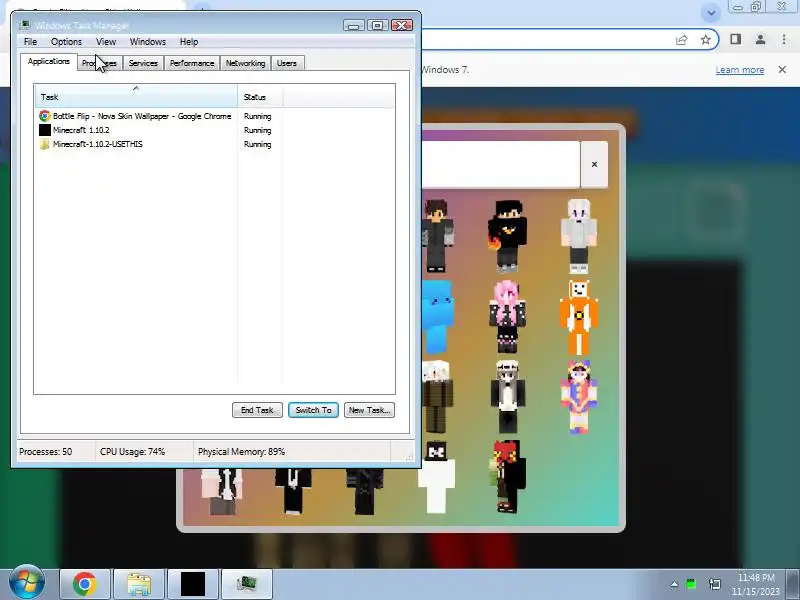Switch to the Minecraft window on the taskbar
800x600 pixels.
coord(193,584)
